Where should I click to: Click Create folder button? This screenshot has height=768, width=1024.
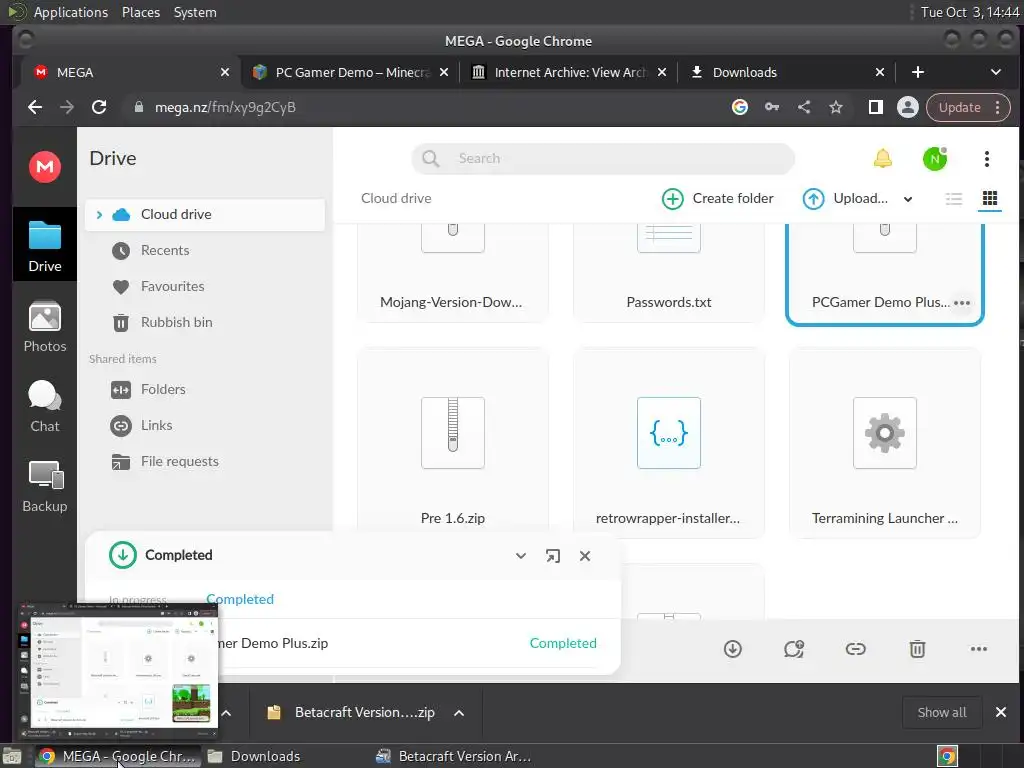[718, 199]
